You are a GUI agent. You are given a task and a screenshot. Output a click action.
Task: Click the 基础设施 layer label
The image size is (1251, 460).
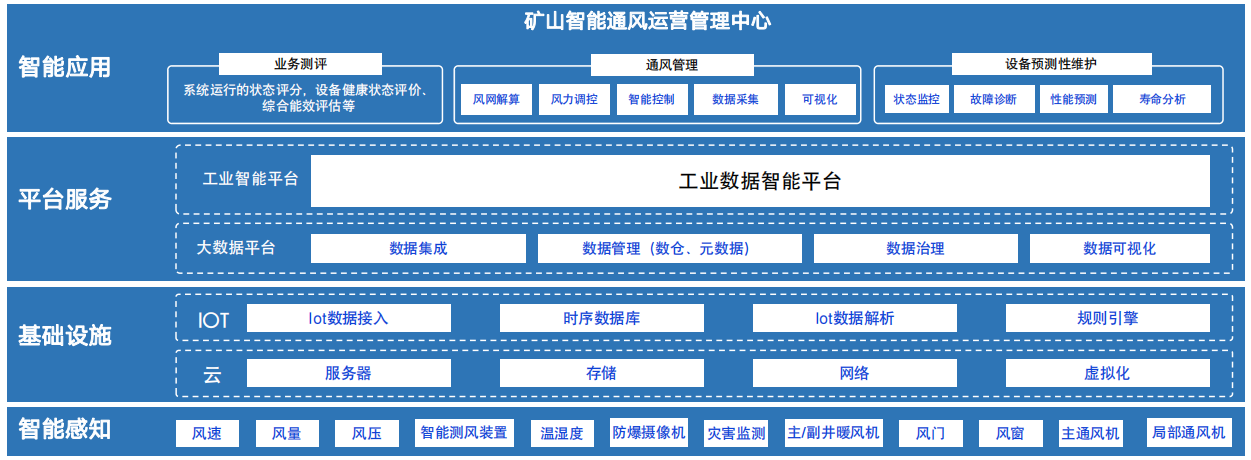[x=65, y=335]
